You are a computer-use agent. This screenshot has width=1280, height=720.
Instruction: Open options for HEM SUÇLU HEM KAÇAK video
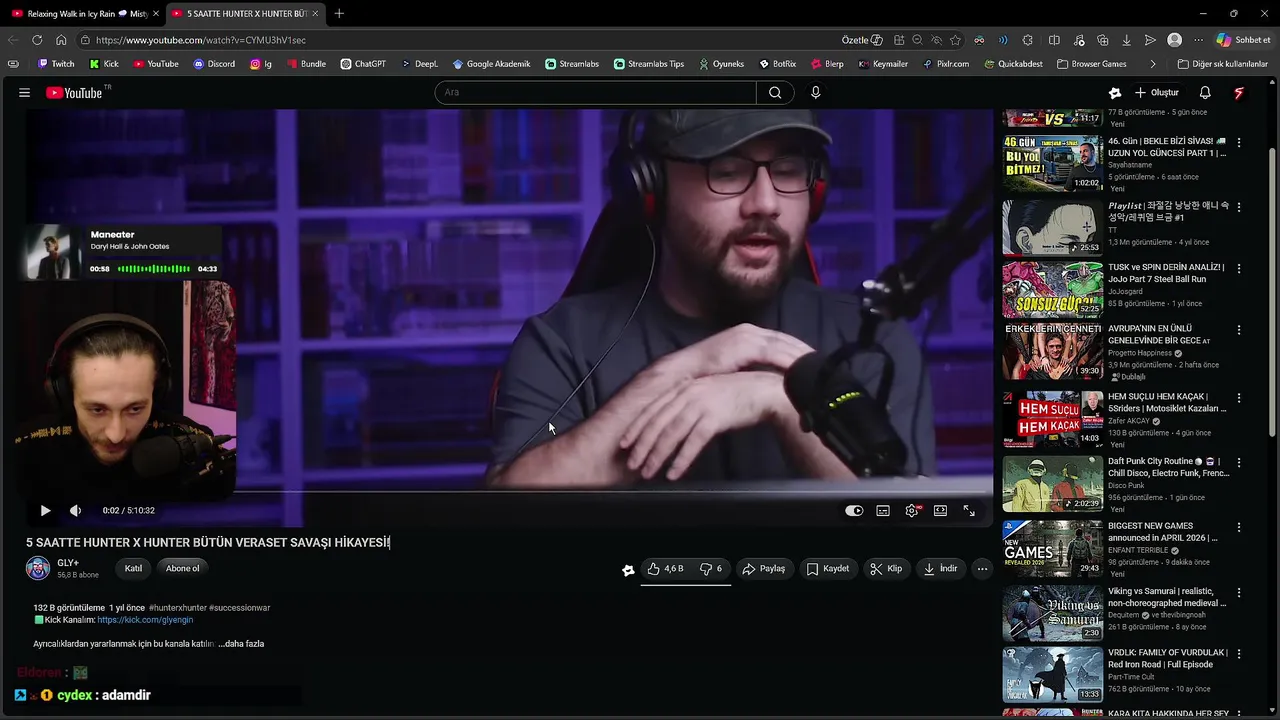point(1239,399)
